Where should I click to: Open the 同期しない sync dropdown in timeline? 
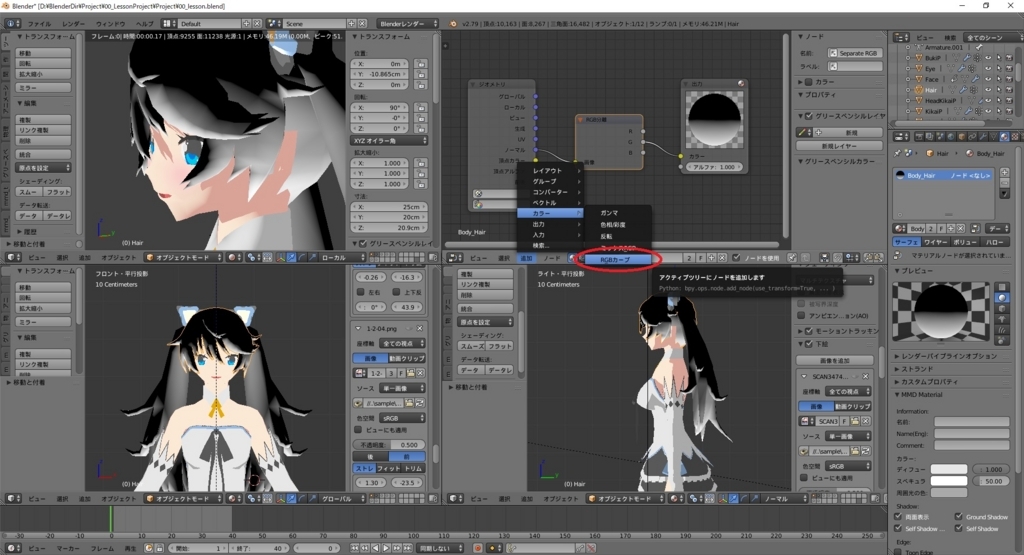click(441, 548)
